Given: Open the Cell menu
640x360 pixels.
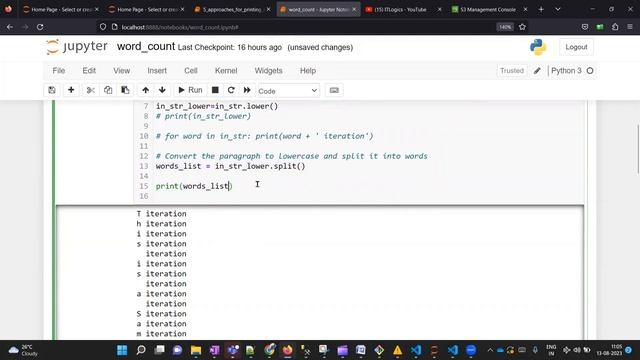Looking at the screenshot, I should (191, 71).
